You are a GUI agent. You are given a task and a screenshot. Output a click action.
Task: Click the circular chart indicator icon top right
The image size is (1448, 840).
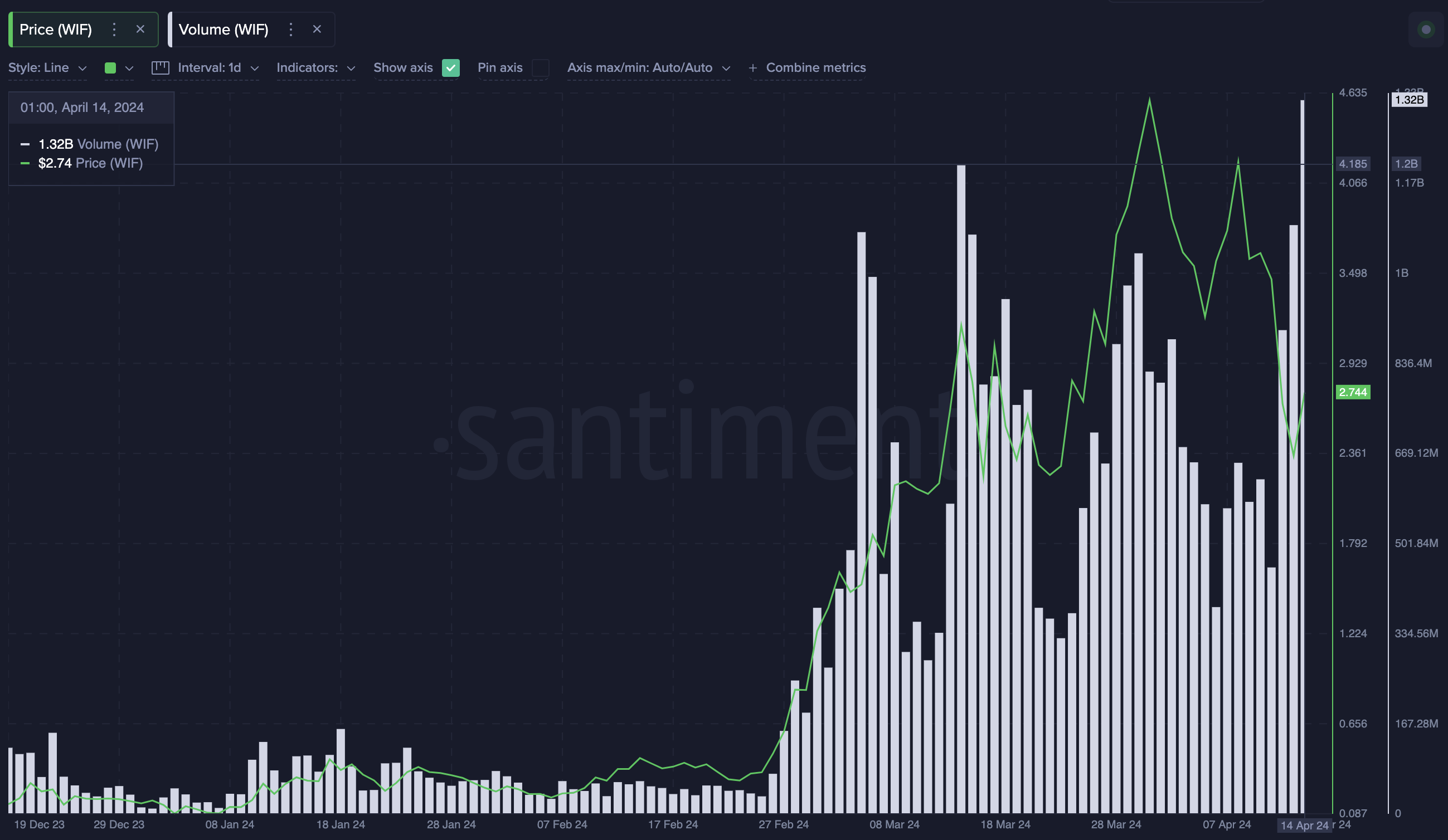click(1426, 30)
